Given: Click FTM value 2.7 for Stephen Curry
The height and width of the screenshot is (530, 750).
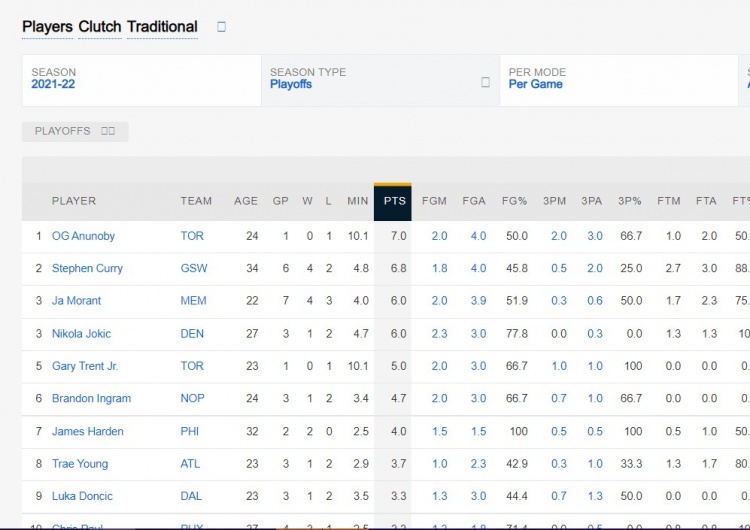Looking at the screenshot, I should (x=673, y=268).
